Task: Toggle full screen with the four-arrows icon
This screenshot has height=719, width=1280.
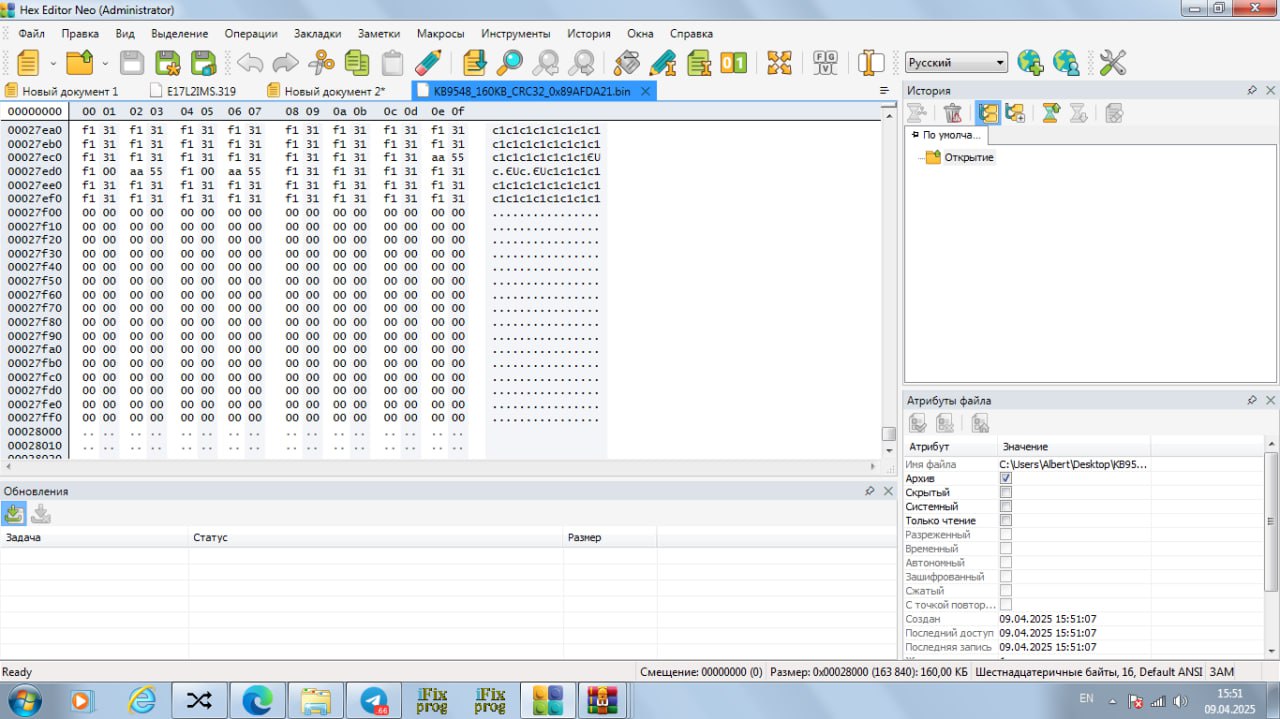Action: pos(779,63)
